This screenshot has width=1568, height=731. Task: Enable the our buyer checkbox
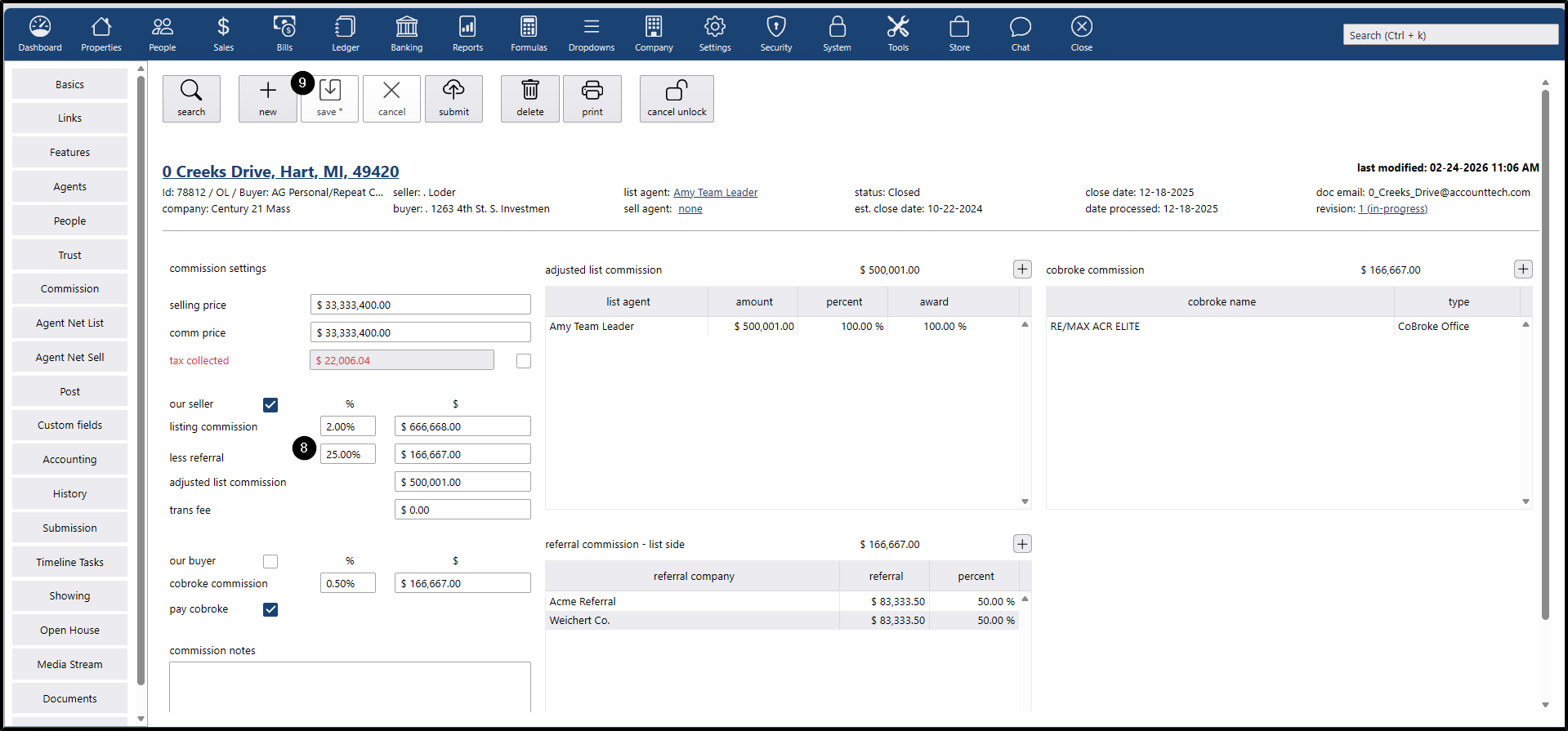(270, 562)
